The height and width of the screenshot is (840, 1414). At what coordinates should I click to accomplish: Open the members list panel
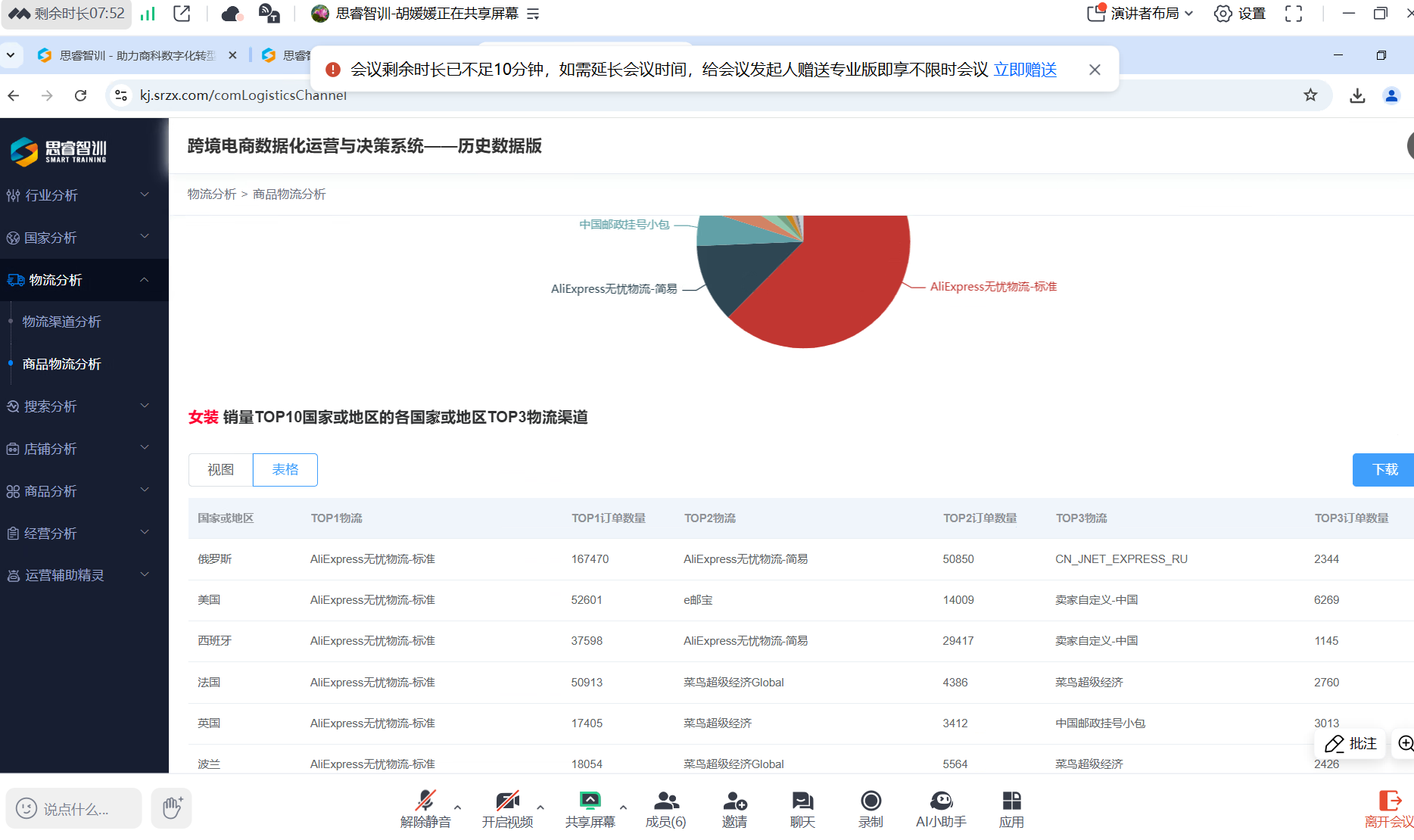(x=665, y=807)
